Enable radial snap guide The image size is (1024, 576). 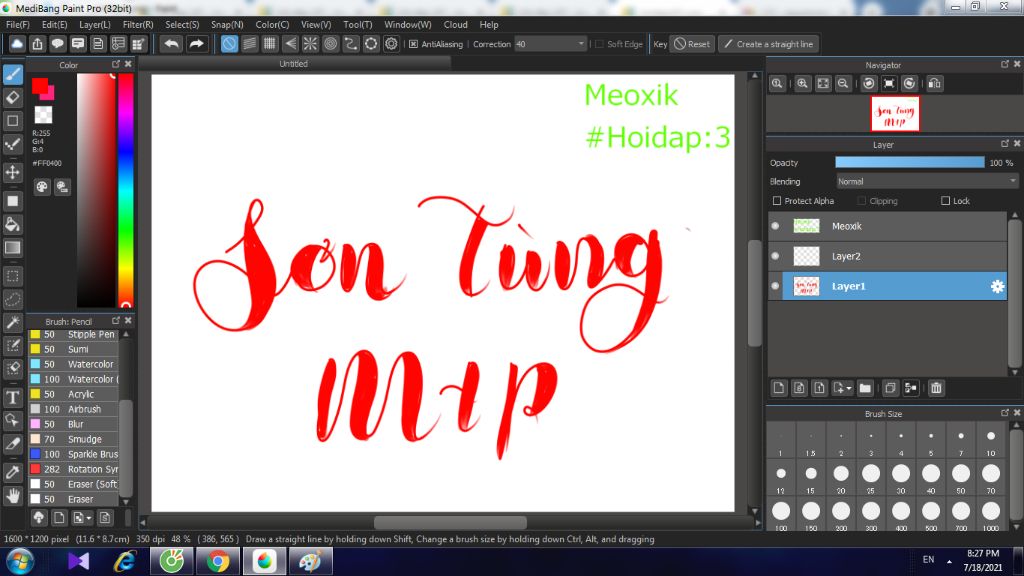[x=310, y=44]
